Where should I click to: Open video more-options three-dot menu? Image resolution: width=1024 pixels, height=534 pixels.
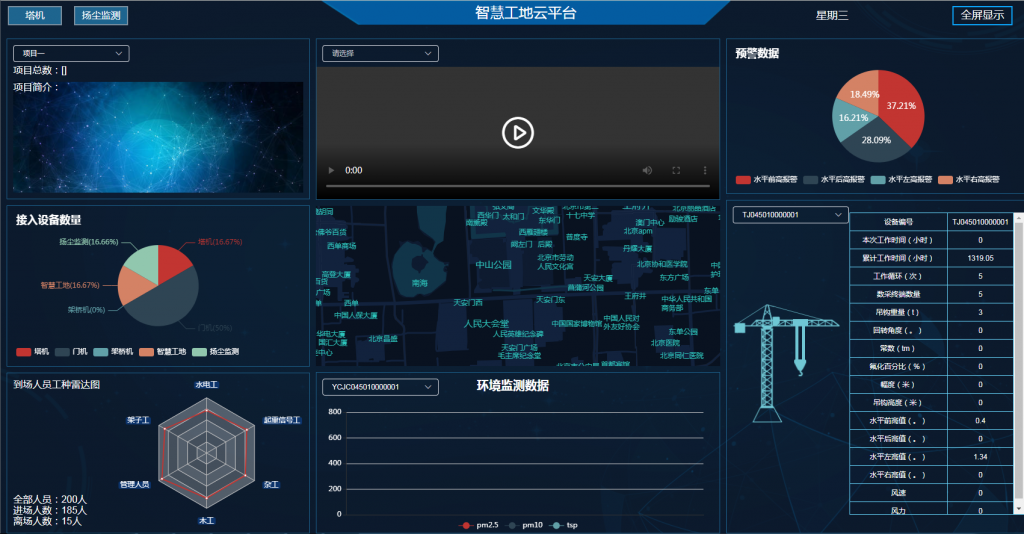(705, 170)
